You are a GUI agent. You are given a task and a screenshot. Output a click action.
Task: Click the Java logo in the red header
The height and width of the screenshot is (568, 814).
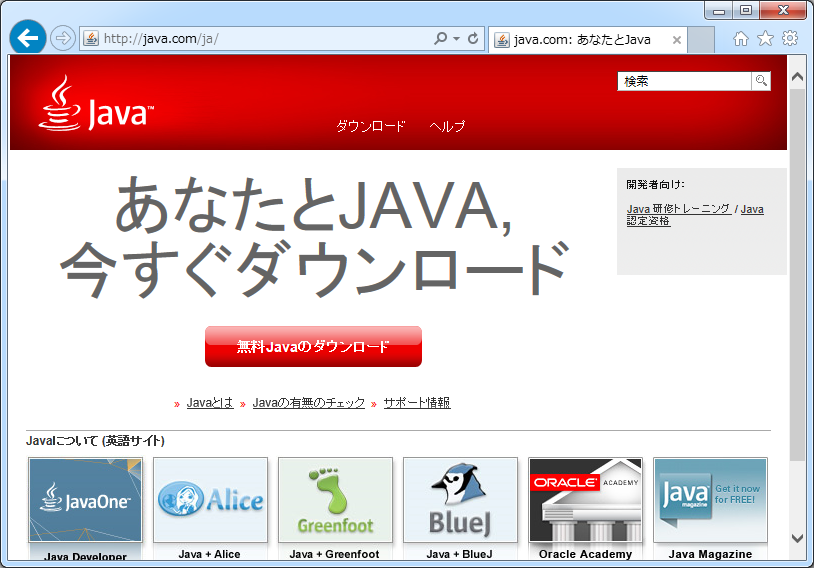click(x=96, y=103)
